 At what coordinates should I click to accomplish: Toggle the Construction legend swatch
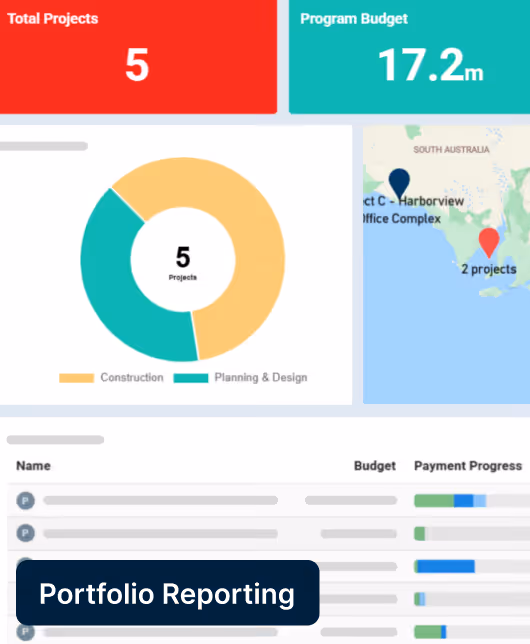pyautogui.click(x=76, y=378)
